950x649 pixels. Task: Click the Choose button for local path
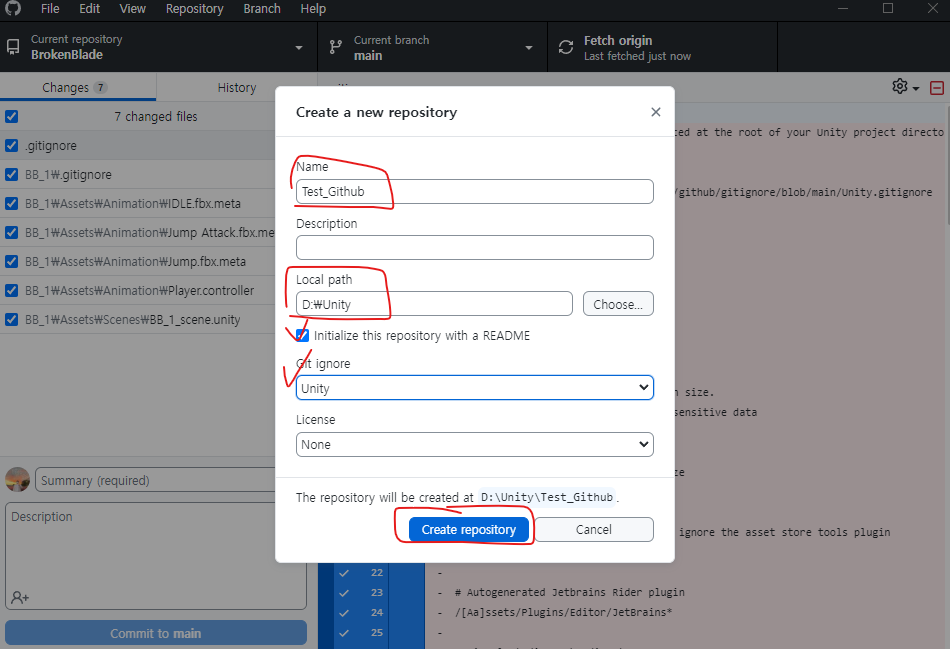pos(617,303)
